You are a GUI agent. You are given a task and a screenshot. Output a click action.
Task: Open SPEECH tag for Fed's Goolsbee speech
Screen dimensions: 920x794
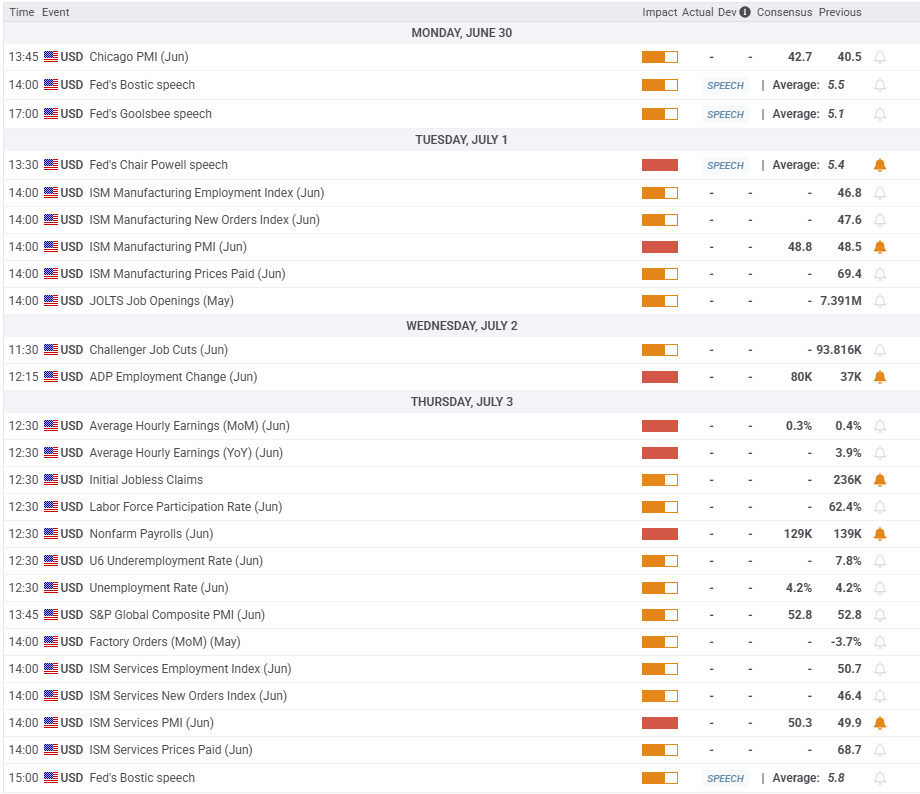click(725, 114)
